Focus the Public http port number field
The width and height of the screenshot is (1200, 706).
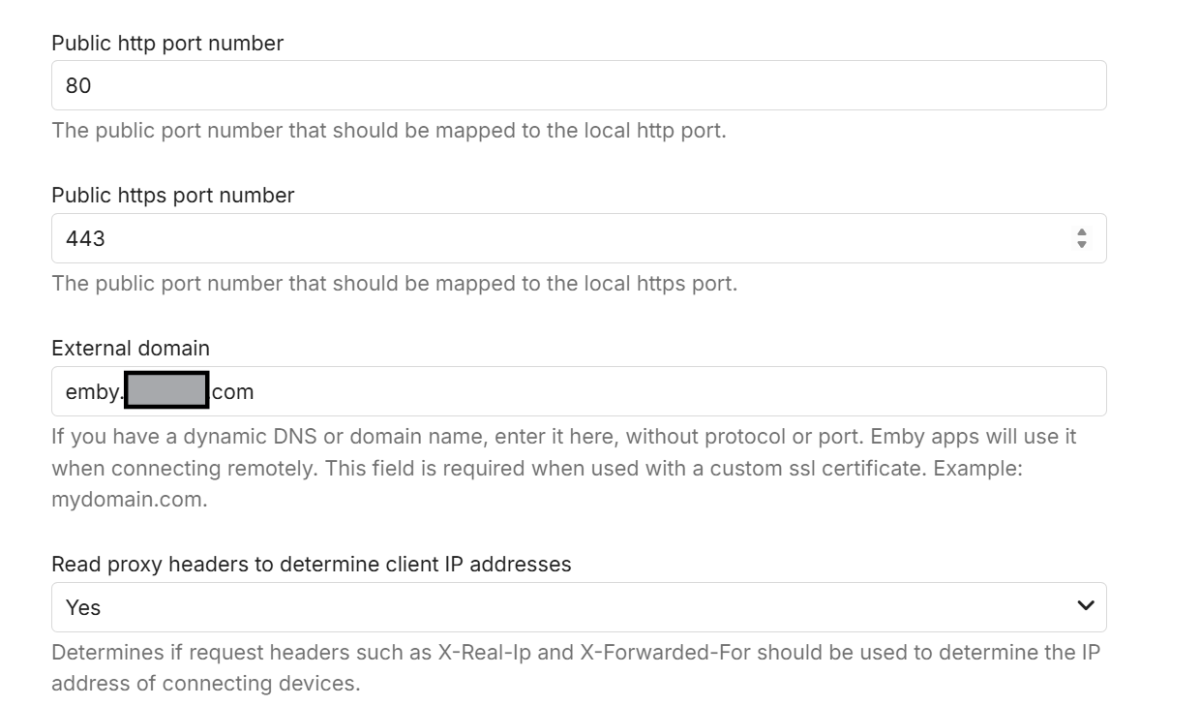point(578,86)
